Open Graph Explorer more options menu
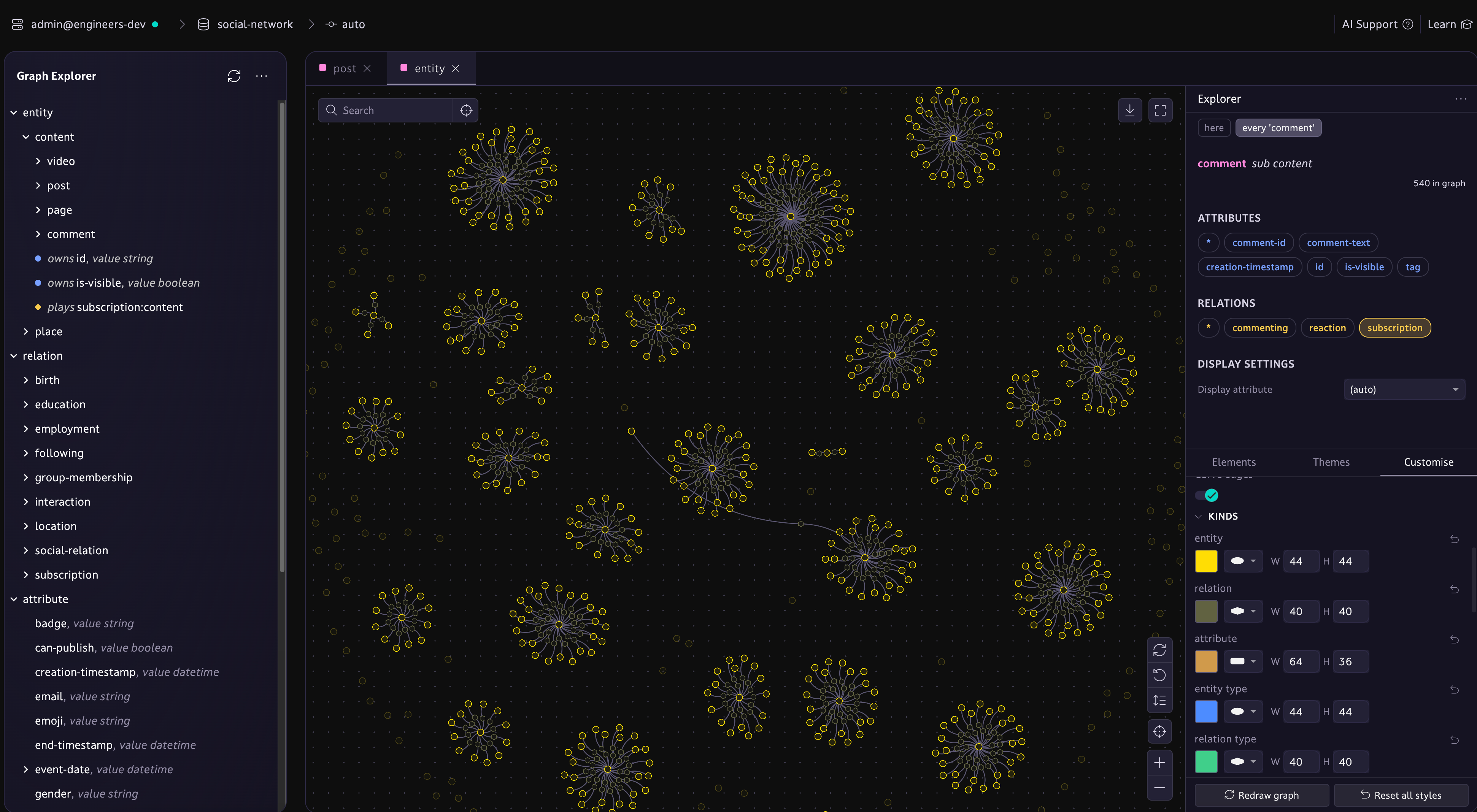1477x812 pixels. point(262,76)
